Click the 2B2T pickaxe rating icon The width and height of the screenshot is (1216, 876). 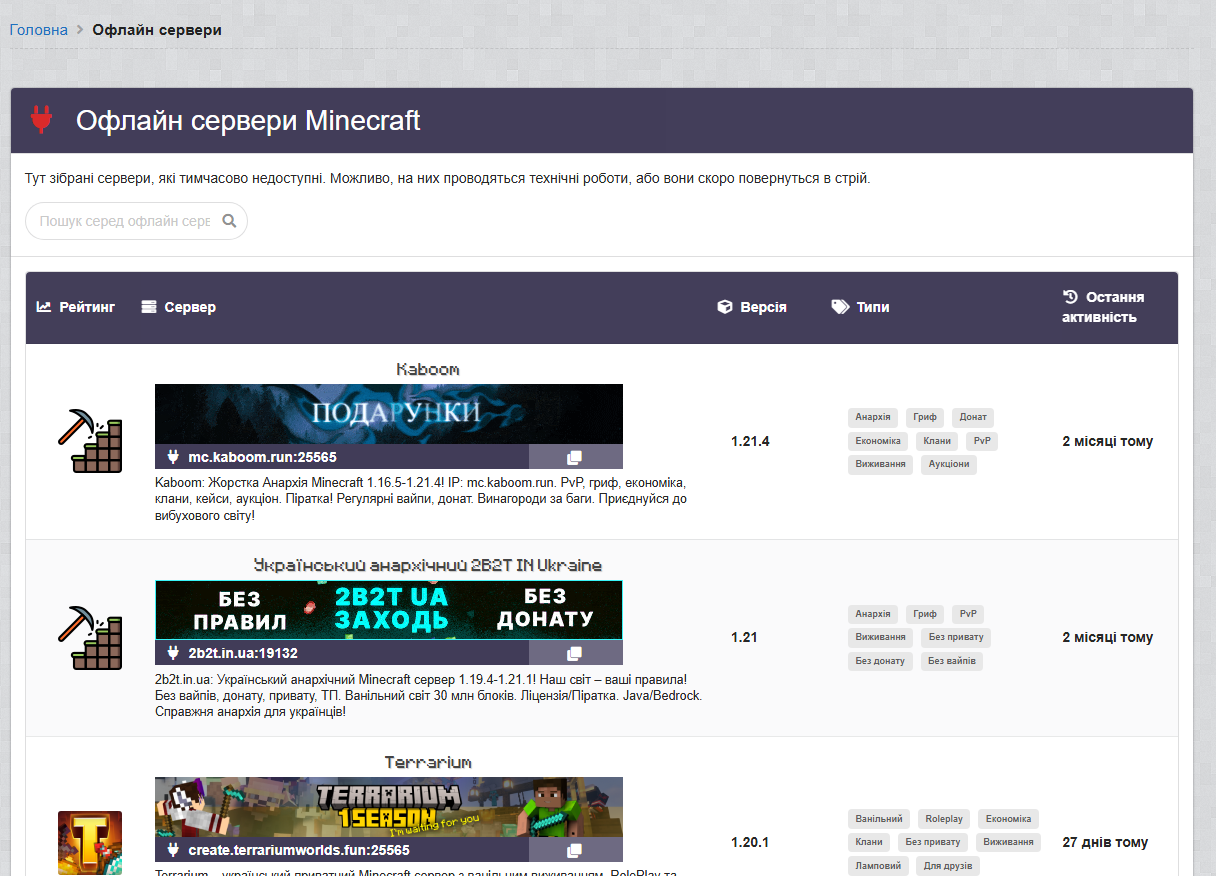click(x=90, y=637)
